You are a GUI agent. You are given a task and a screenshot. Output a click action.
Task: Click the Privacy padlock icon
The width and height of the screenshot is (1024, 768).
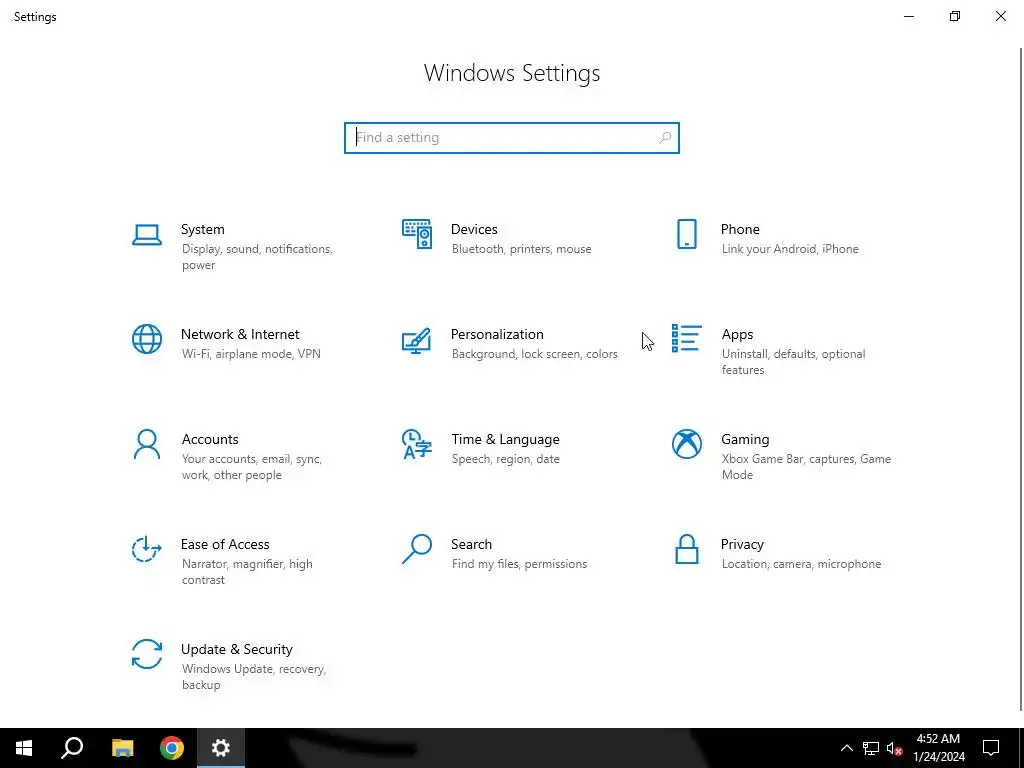coord(686,549)
